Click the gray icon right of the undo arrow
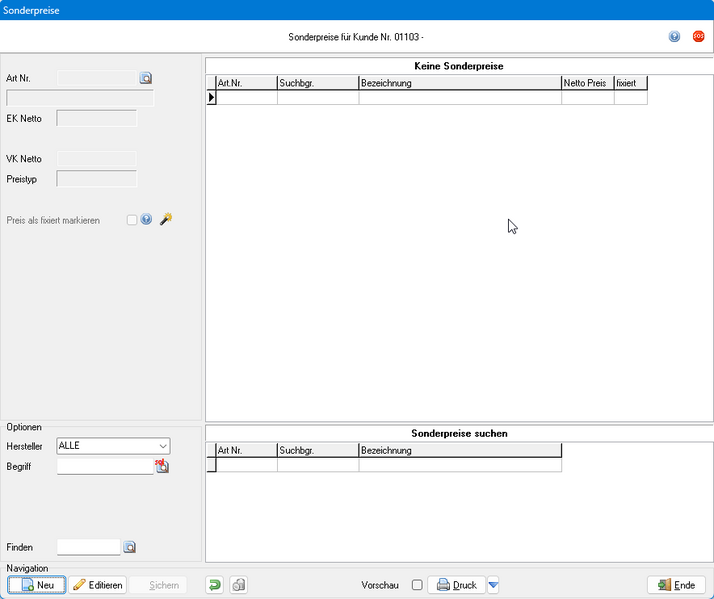This screenshot has height=599, width=714. [x=238, y=585]
